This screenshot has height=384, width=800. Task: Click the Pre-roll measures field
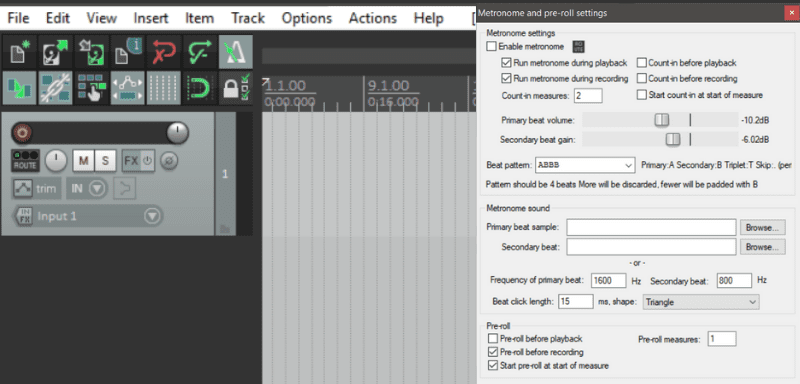[721, 339]
